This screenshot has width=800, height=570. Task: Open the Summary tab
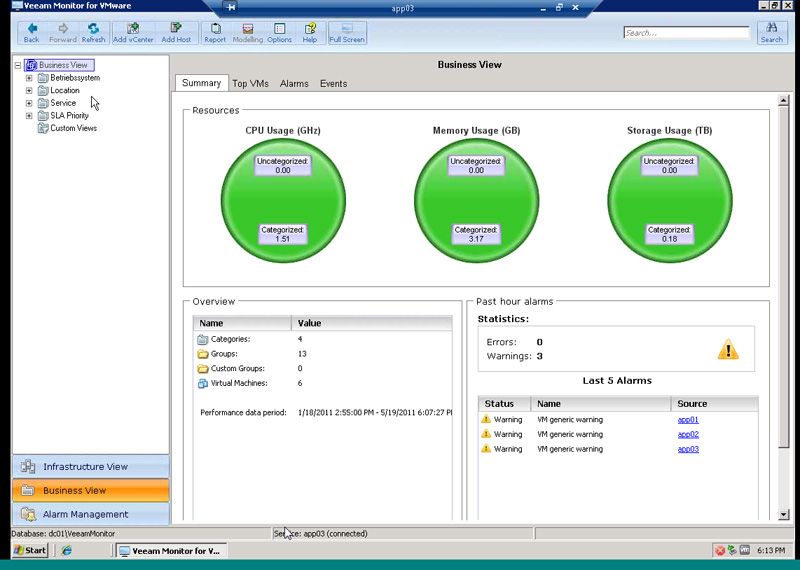(x=202, y=83)
